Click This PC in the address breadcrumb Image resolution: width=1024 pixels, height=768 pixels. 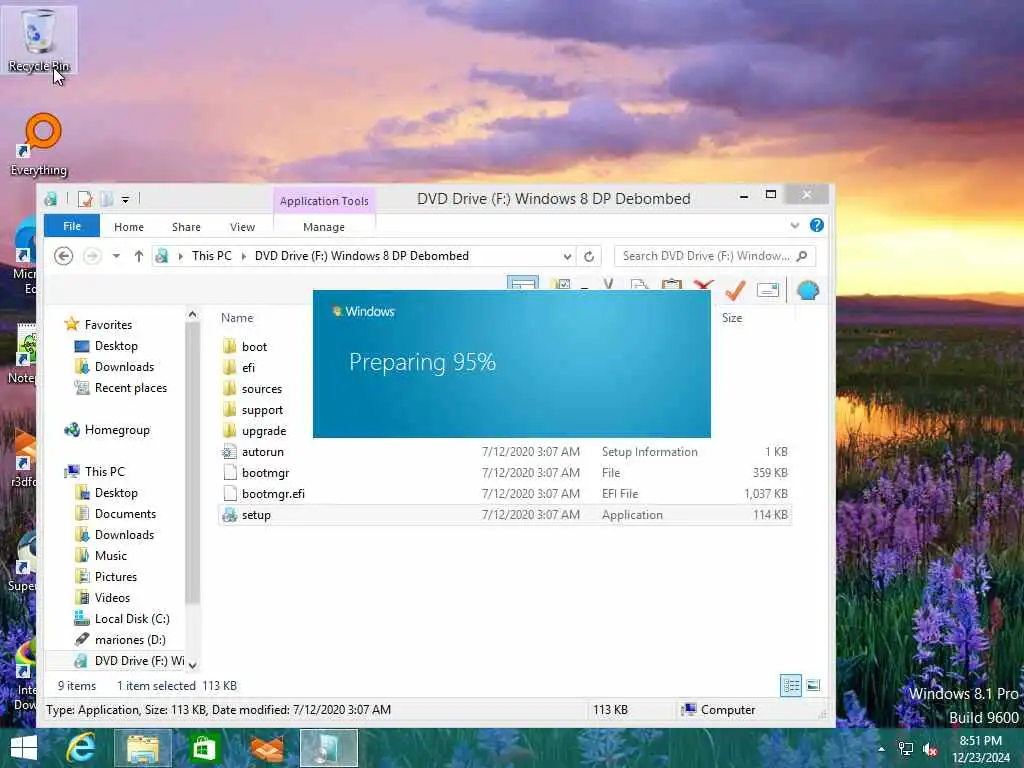point(212,256)
